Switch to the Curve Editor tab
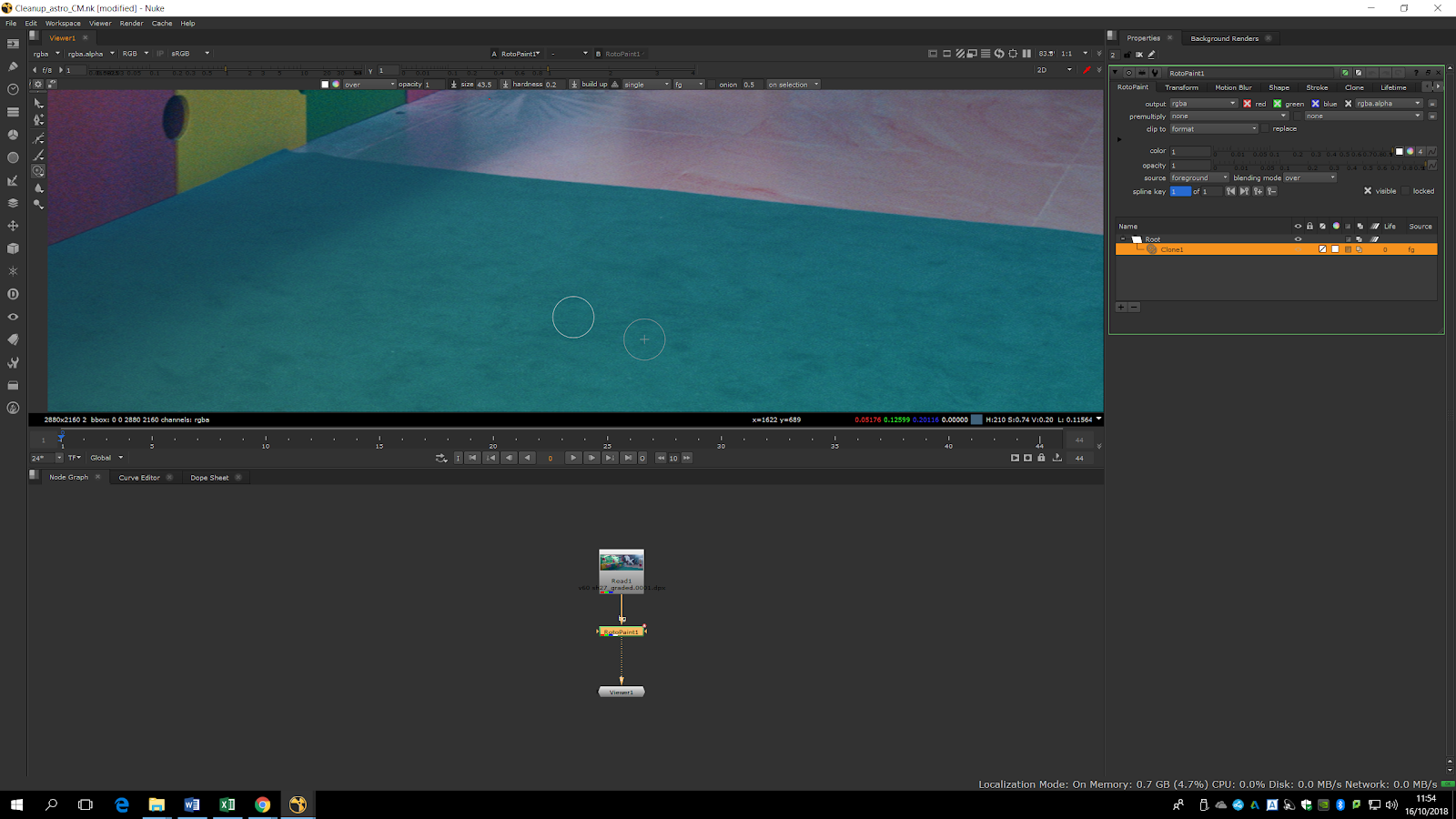Viewport: 1456px width, 819px height. [139, 478]
